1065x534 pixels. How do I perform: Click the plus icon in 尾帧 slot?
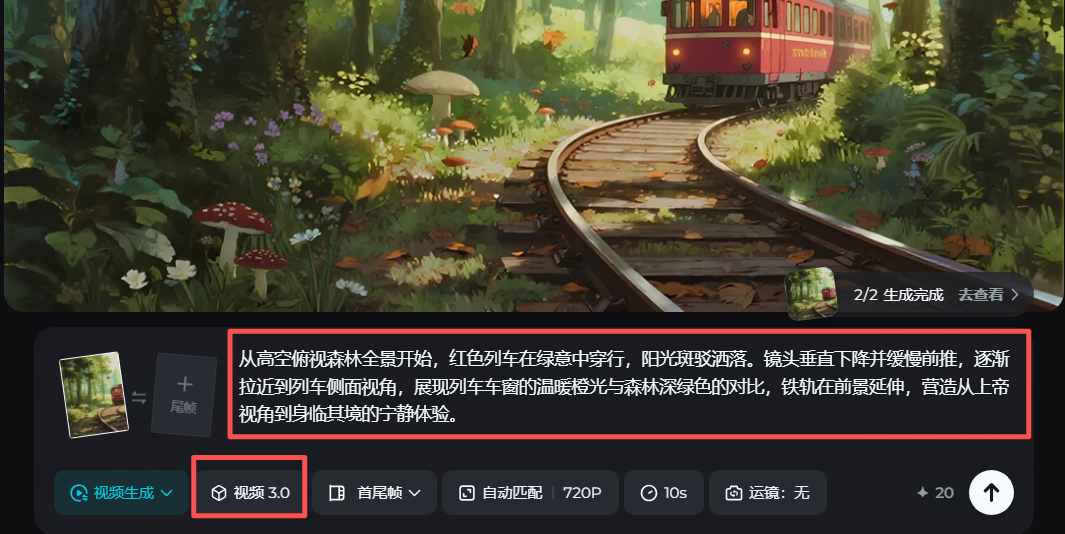(x=184, y=385)
